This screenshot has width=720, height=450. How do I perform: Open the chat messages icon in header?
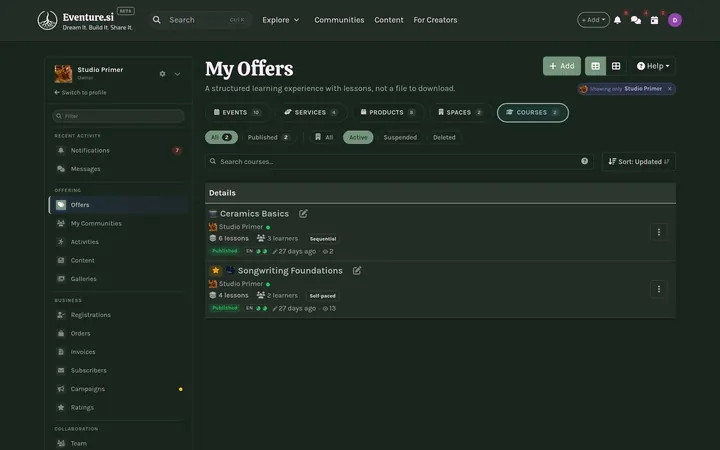(x=636, y=20)
